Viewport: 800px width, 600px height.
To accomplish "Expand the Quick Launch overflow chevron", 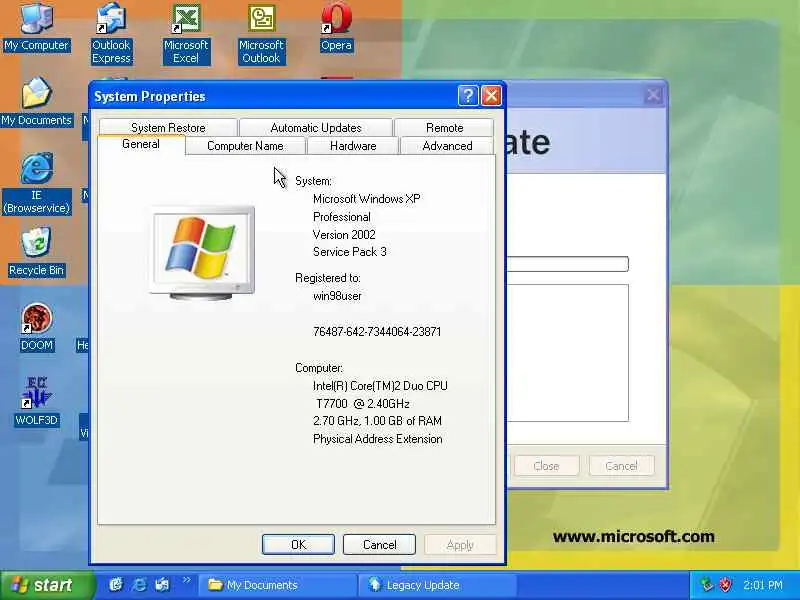I will (x=186, y=580).
